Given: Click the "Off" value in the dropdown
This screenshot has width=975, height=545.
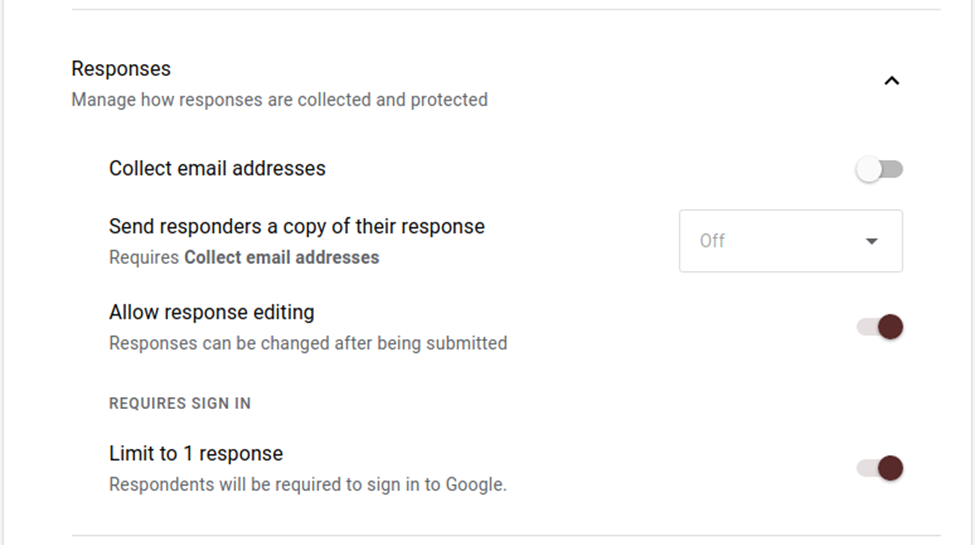Looking at the screenshot, I should coord(713,241).
